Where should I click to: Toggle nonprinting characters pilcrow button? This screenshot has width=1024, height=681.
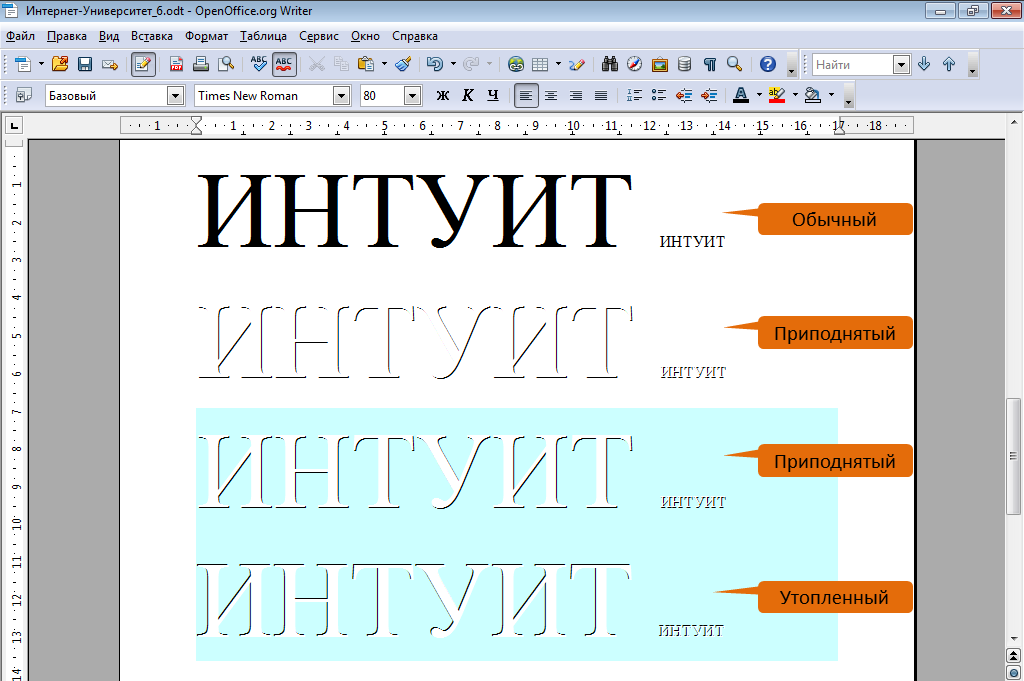tap(709, 65)
